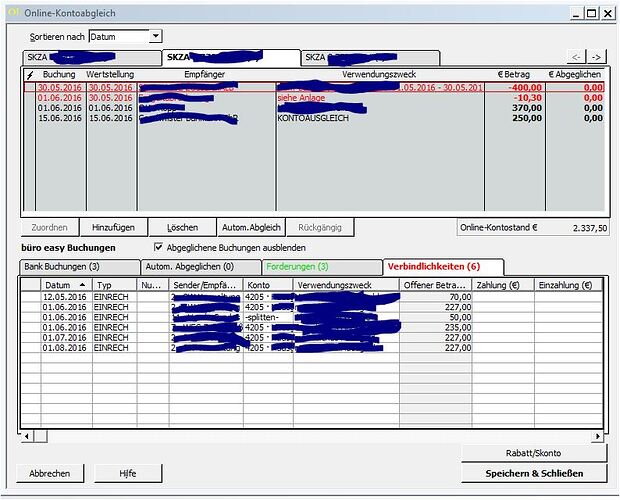This screenshot has height=500, width=620.
Task: Click the Buchung column header
Action: click(59, 74)
